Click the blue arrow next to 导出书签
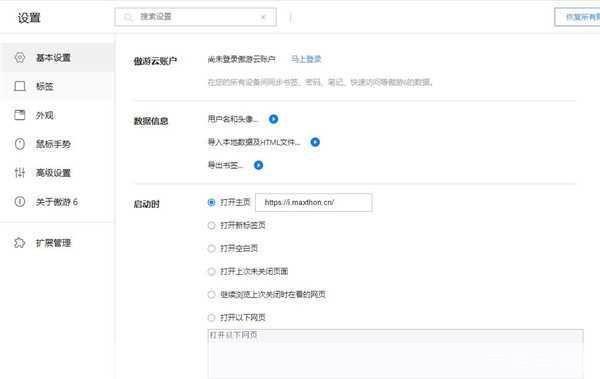 click(259, 165)
